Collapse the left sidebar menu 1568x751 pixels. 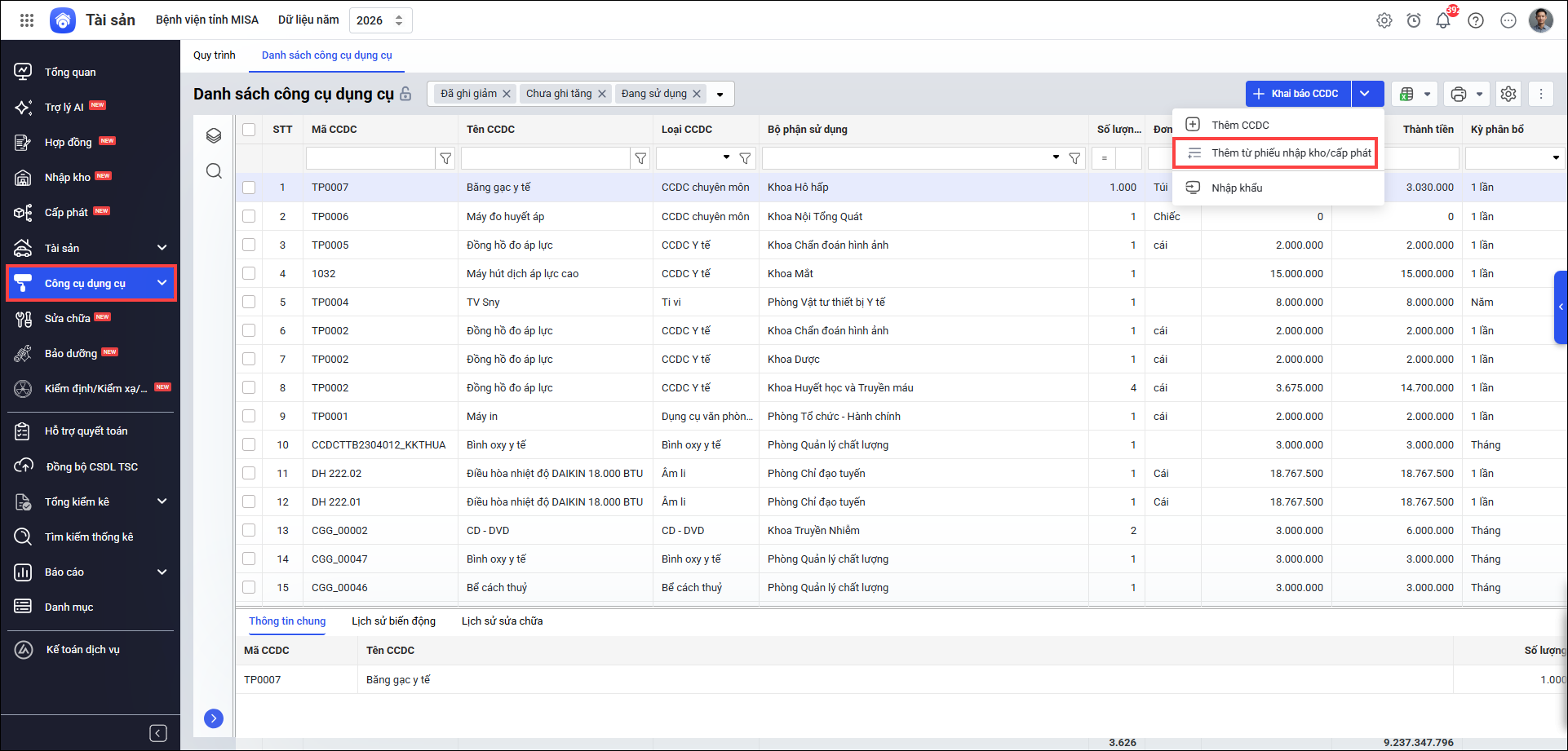[x=158, y=733]
